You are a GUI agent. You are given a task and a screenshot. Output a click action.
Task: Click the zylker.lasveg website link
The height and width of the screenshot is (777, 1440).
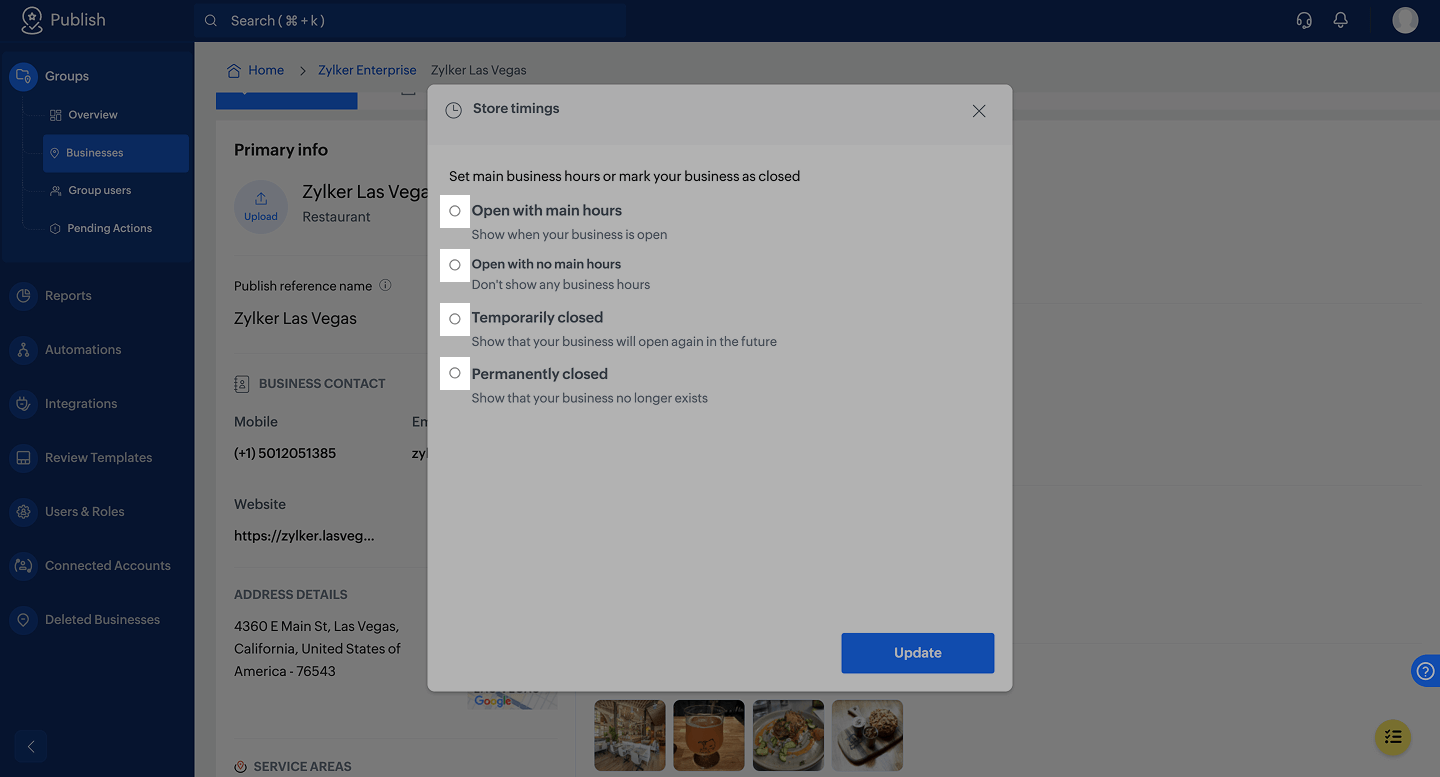click(x=304, y=536)
